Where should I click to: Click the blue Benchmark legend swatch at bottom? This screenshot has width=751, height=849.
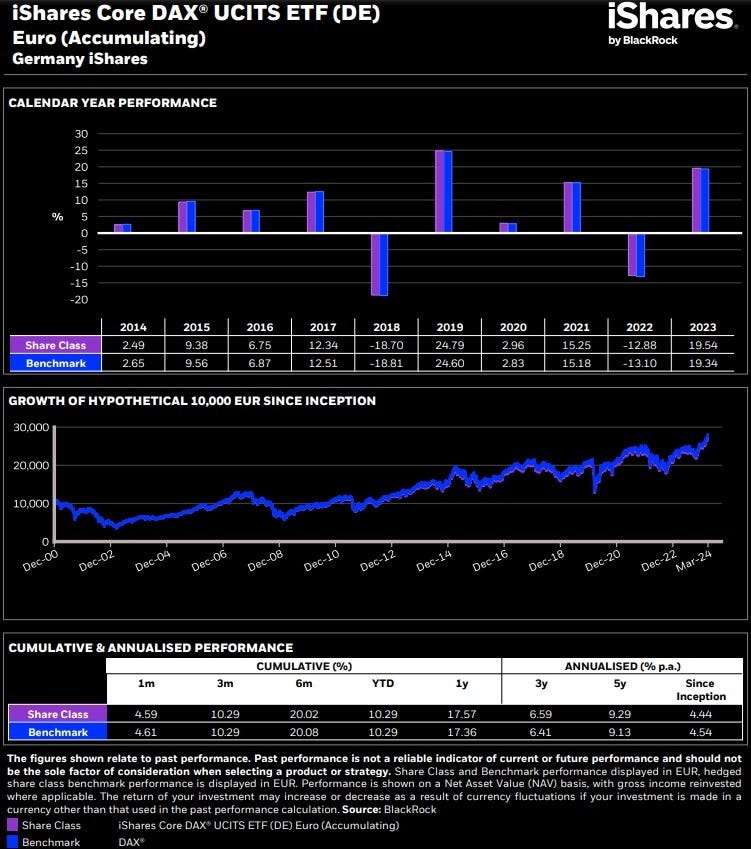(x=13, y=842)
